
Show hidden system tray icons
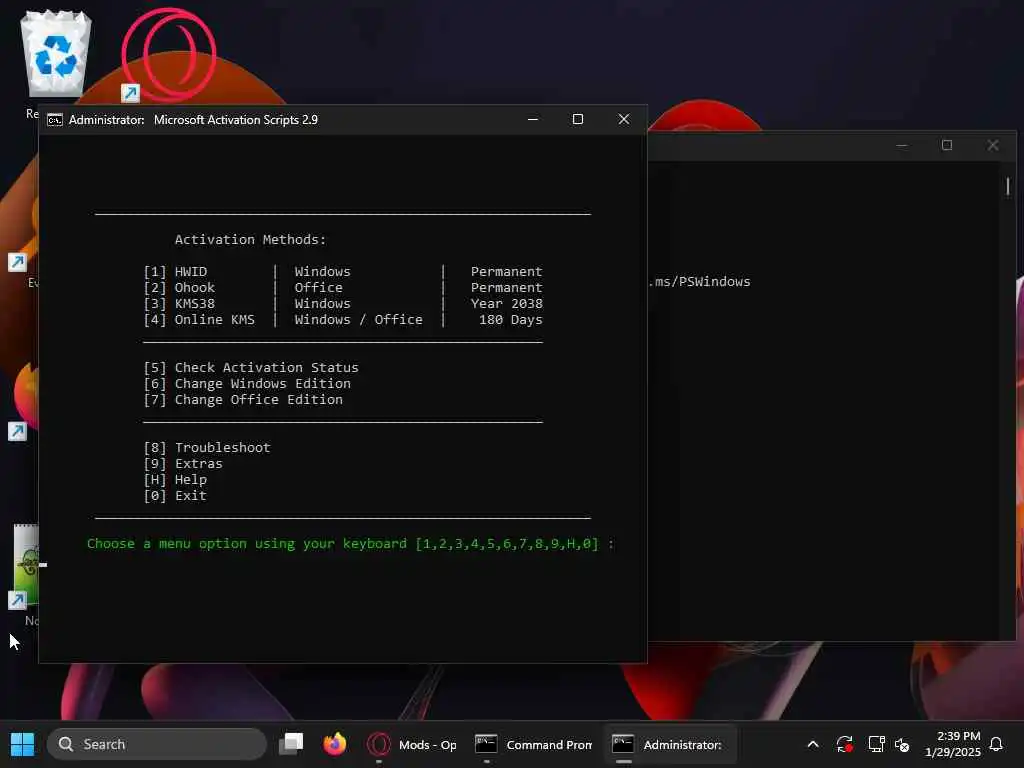[x=813, y=744]
